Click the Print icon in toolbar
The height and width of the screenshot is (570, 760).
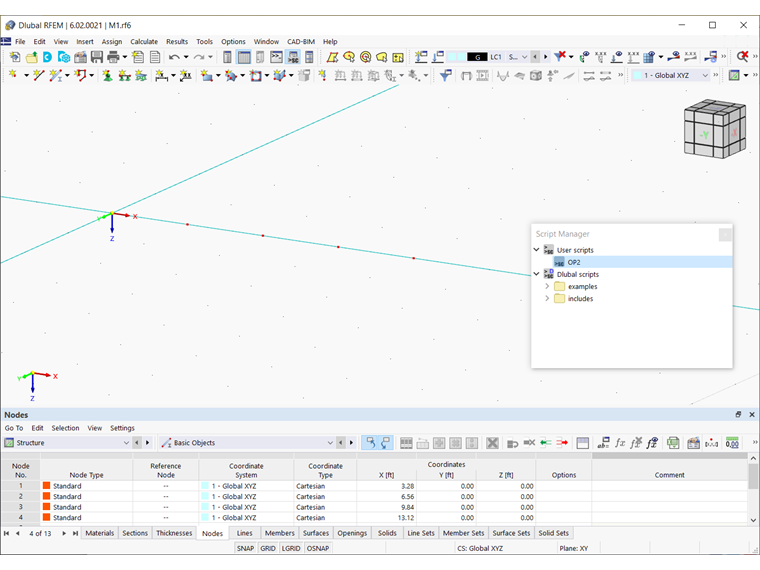click(113, 57)
